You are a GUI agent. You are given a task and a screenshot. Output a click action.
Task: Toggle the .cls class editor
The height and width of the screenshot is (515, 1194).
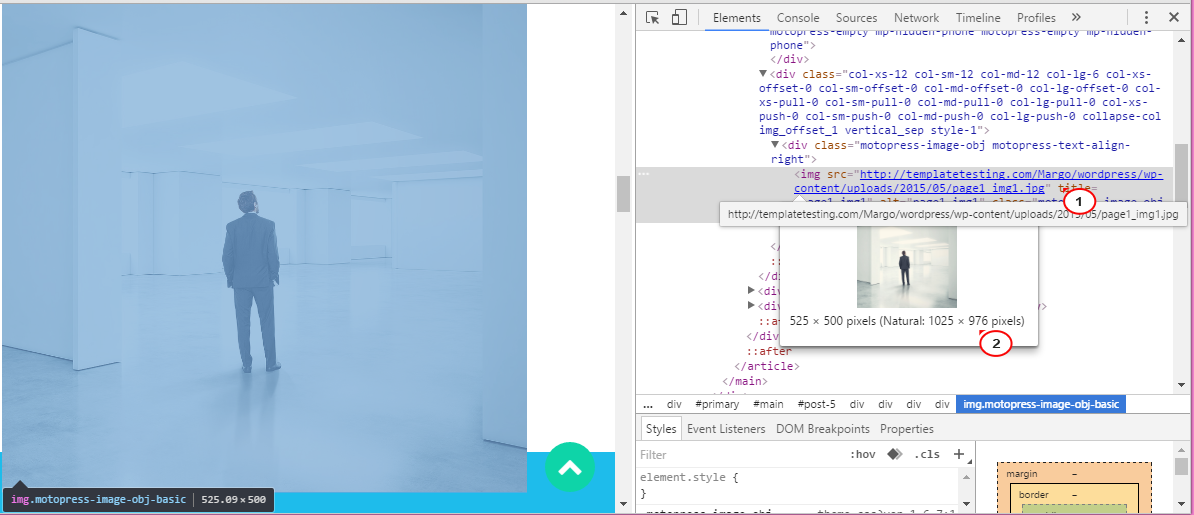pos(927,455)
